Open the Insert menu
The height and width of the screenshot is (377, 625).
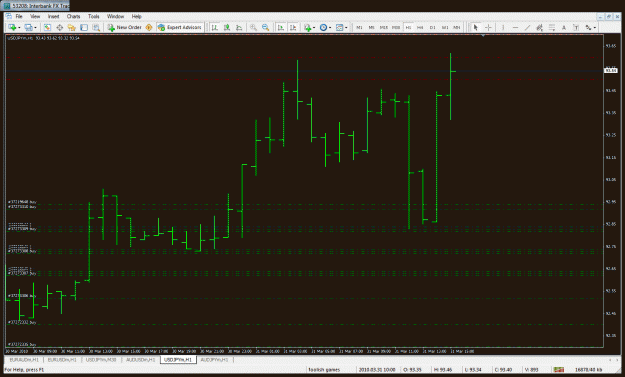[53, 16]
